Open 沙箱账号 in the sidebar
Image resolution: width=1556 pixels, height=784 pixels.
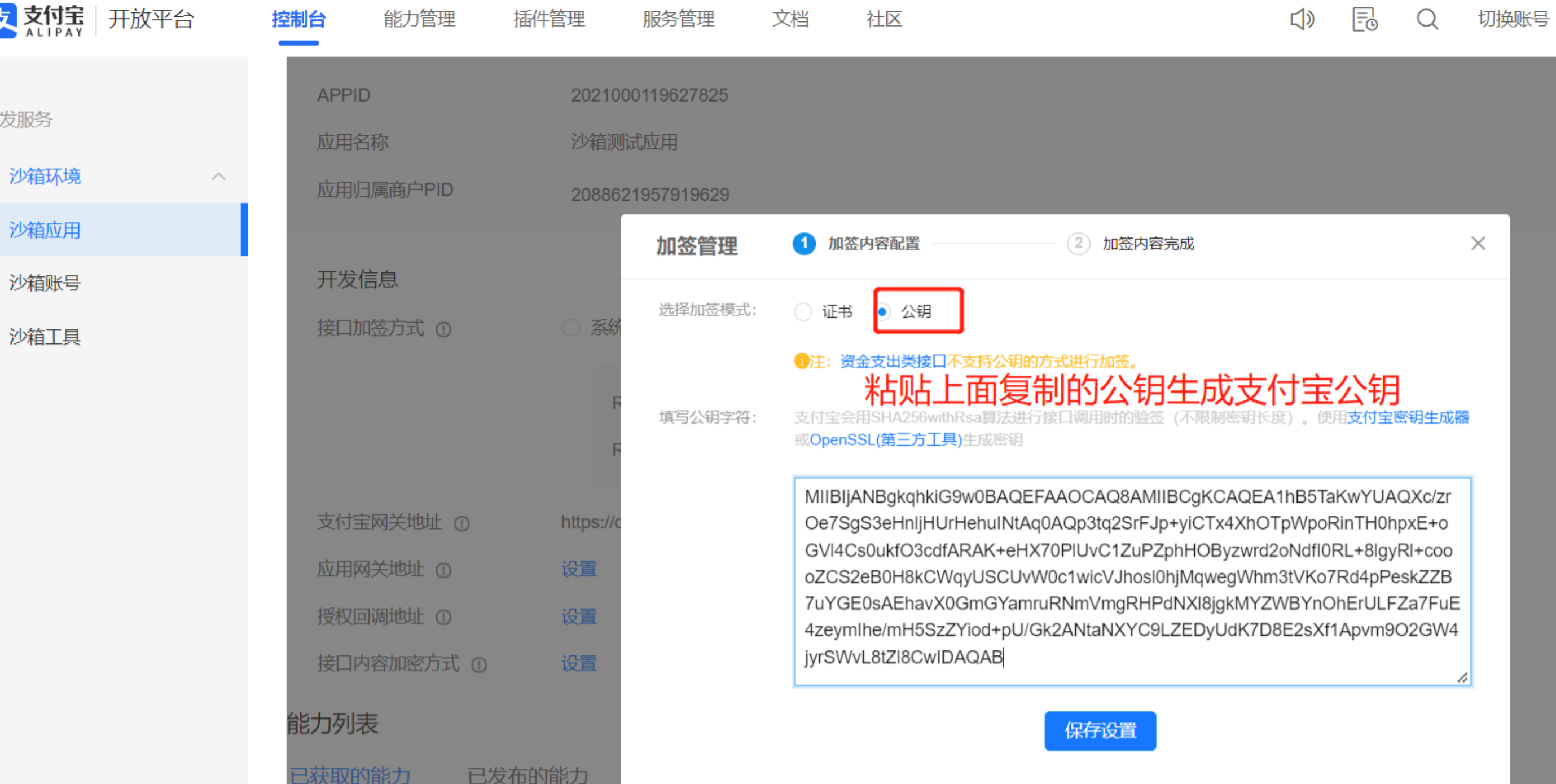[45, 283]
